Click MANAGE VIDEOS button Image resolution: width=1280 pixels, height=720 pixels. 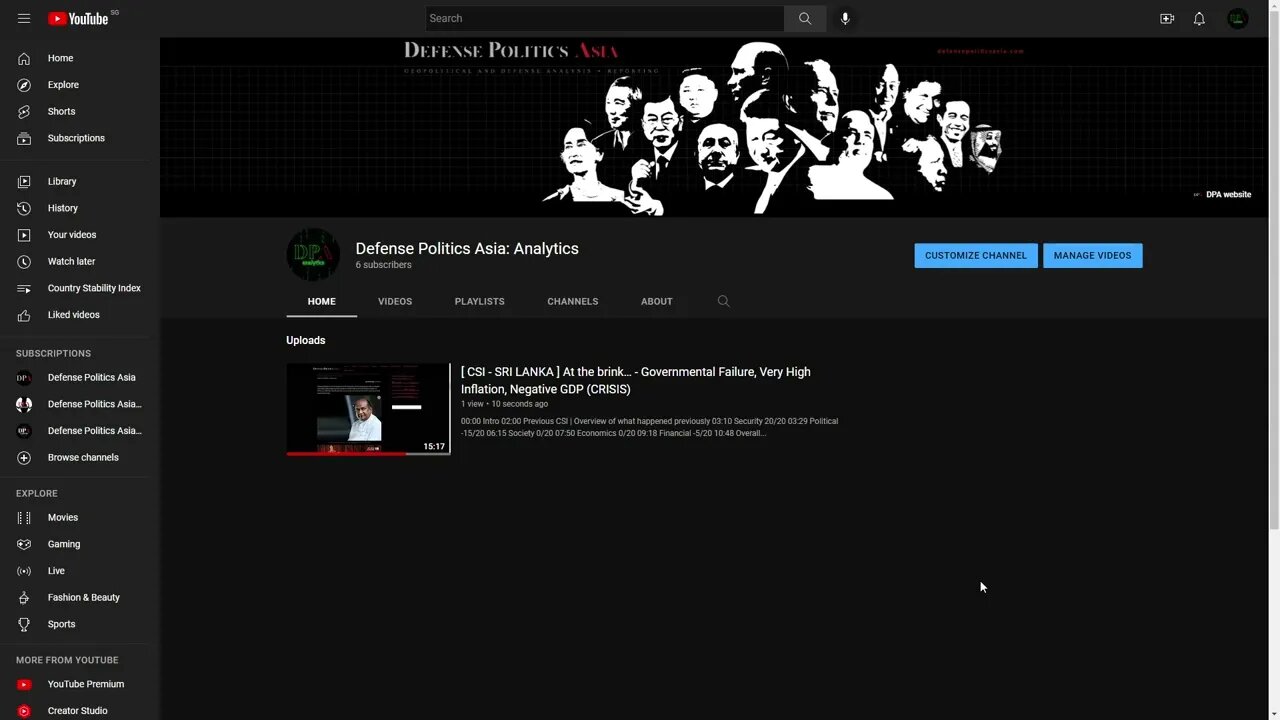coord(1092,255)
